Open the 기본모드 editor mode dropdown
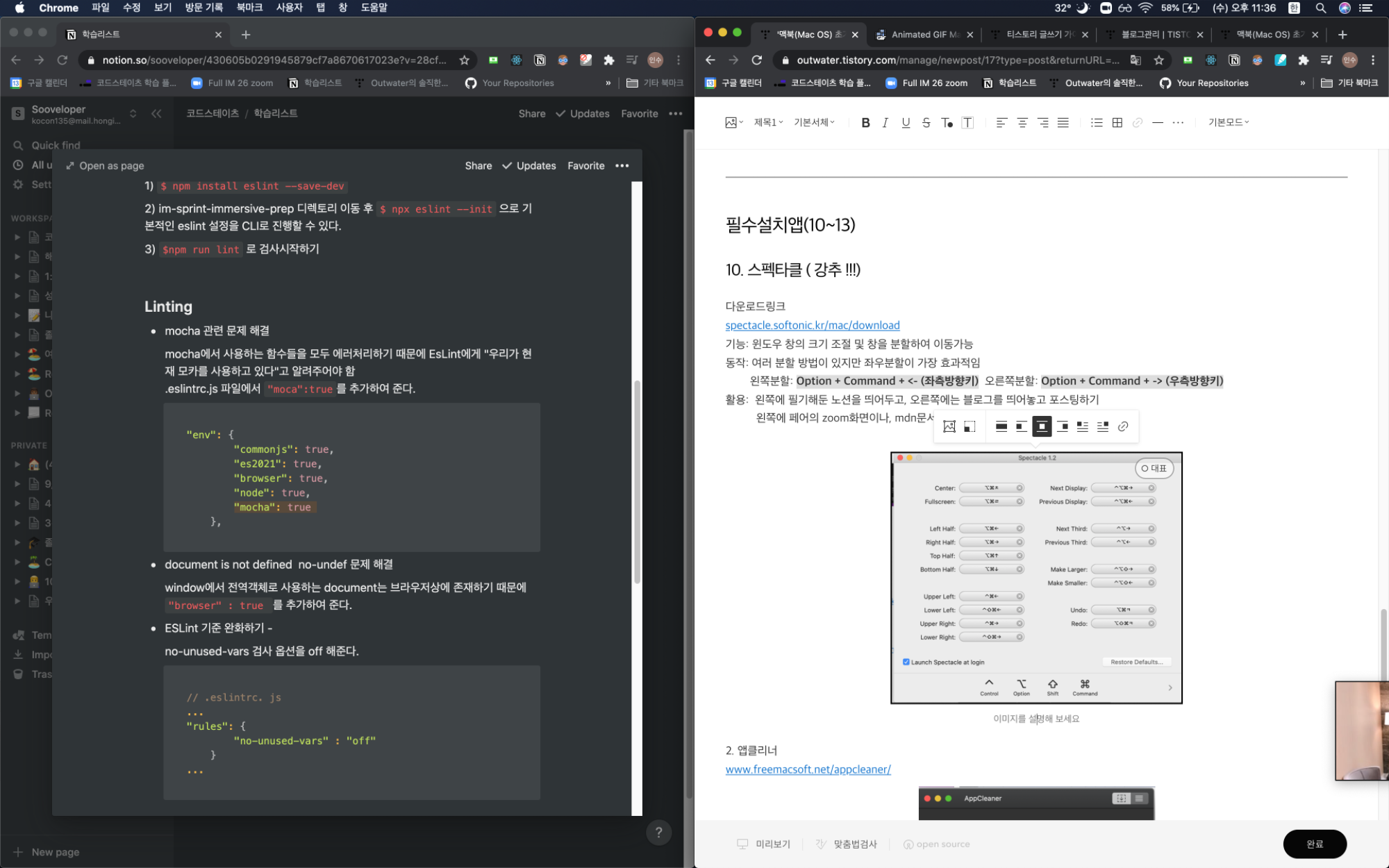The image size is (1389, 868). coord(1228,122)
